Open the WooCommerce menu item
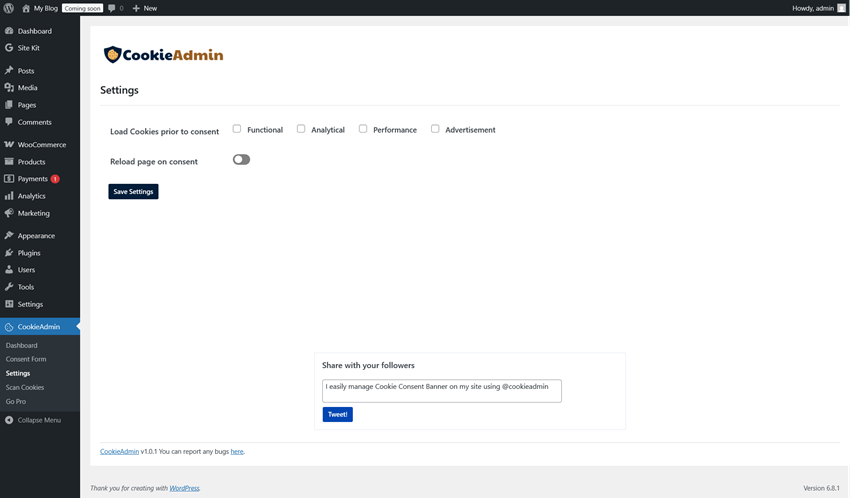Viewport: 850px width, 498px height. pyautogui.click(x=40, y=145)
